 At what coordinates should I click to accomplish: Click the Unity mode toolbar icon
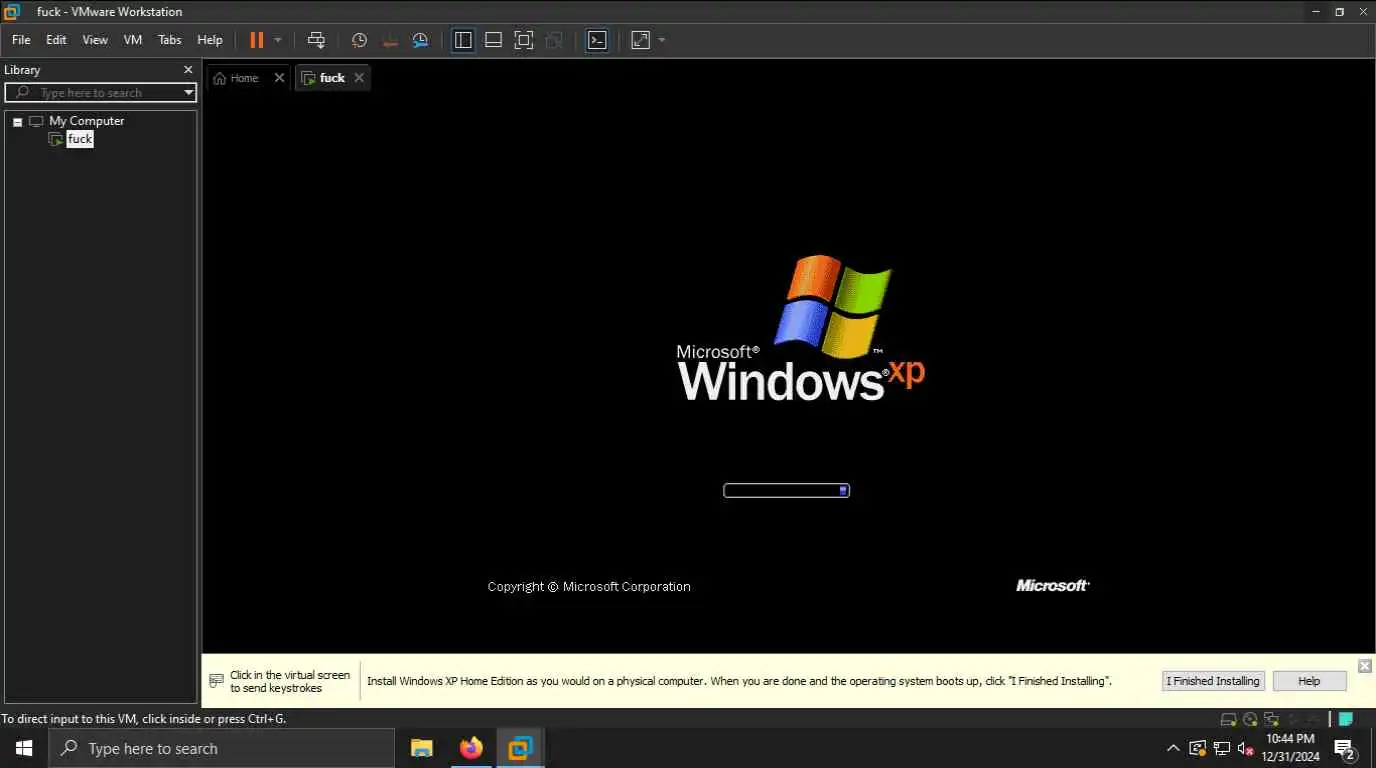[x=554, y=40]
